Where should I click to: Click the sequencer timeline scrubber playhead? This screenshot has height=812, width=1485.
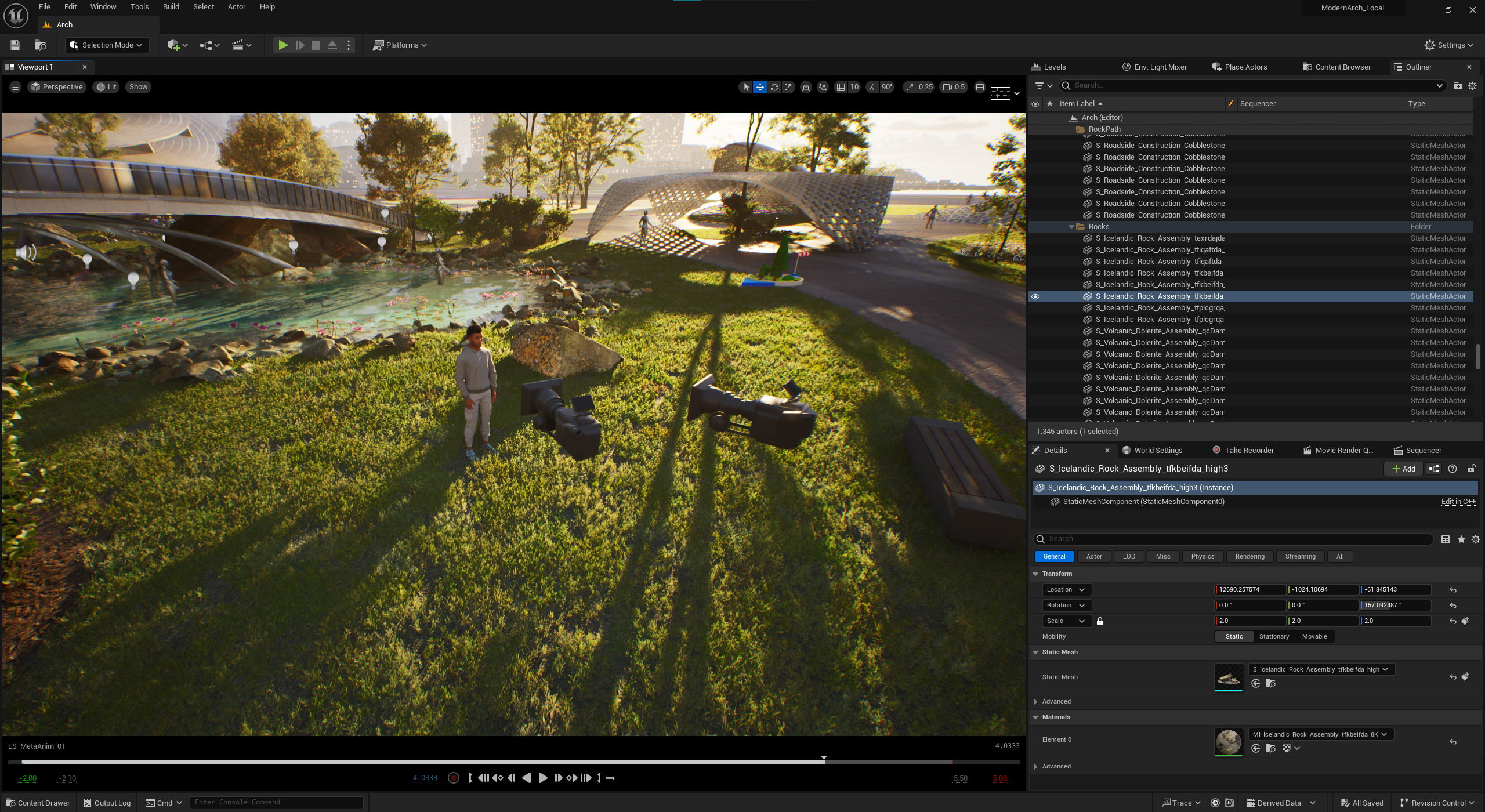click(824, 759)
